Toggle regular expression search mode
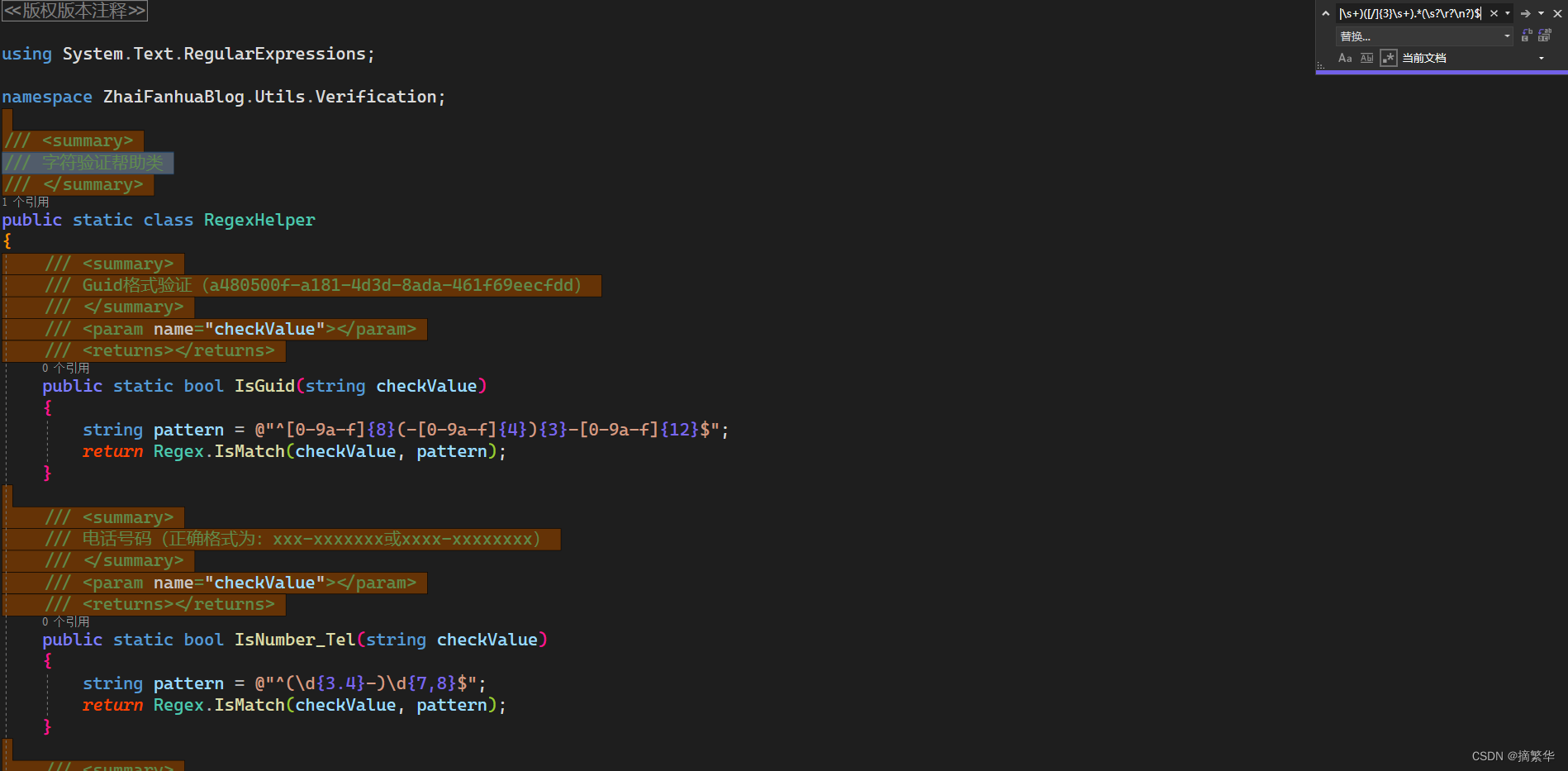The width and height of the screenshot is (1568, 771). click(x=1388, y=58)
